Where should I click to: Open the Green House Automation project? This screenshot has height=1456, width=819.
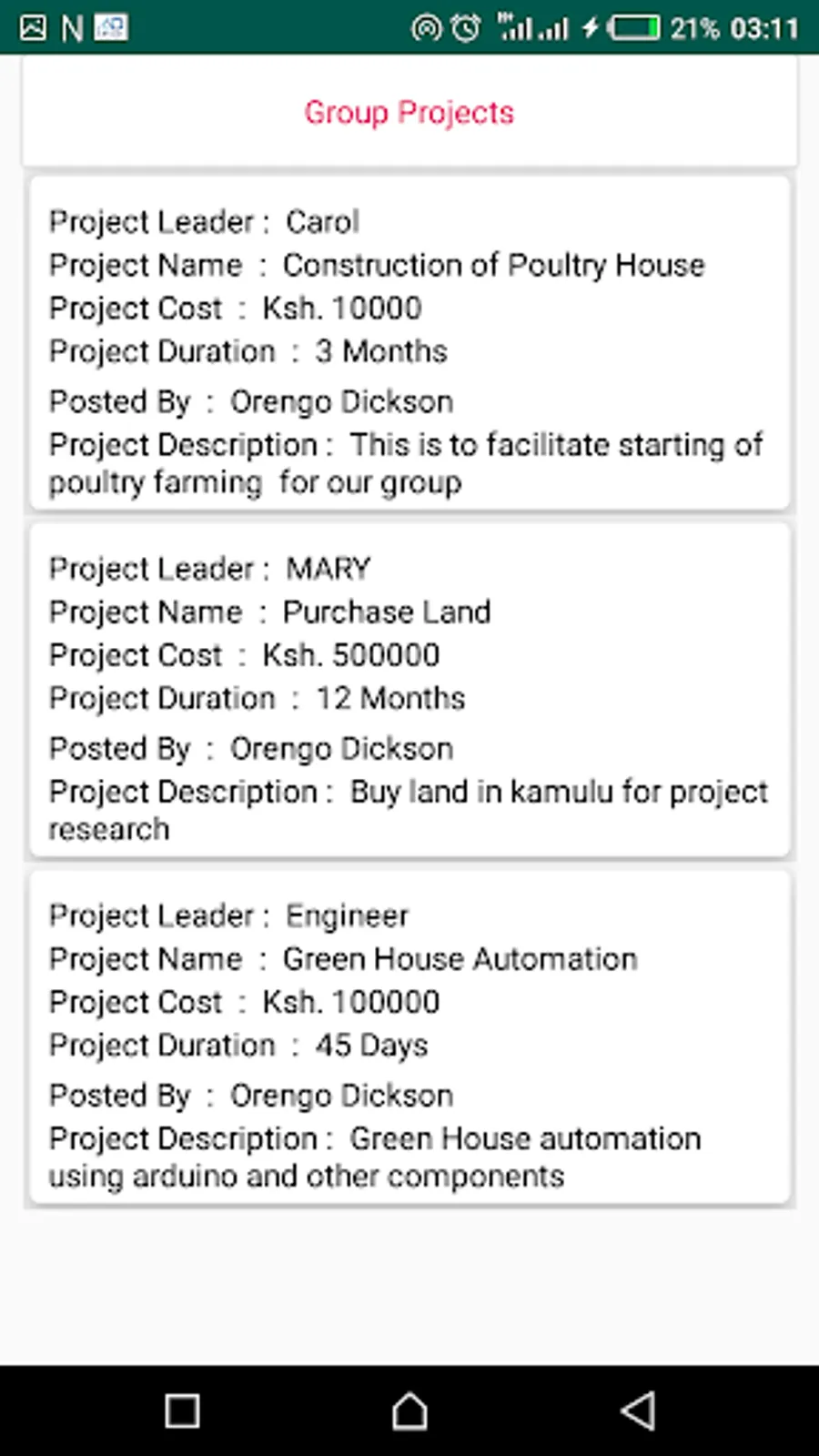[460, 958]
